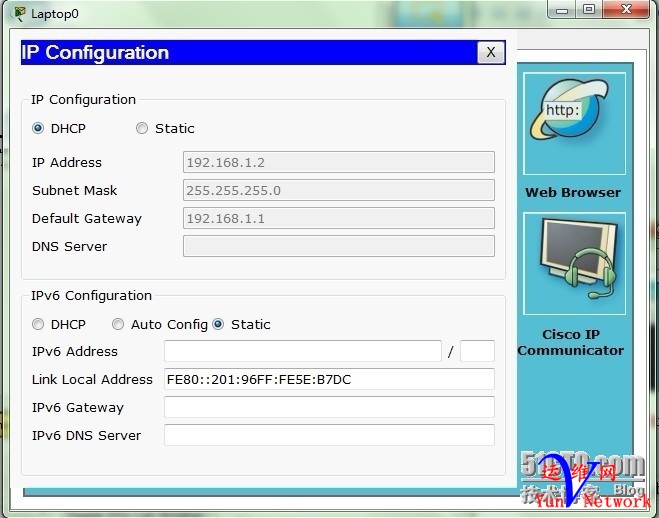Image resolution: width=659 pixels, height=518 pixels.
Task: Select DHCP for IPv4 configuration
Action: point(38,128)
